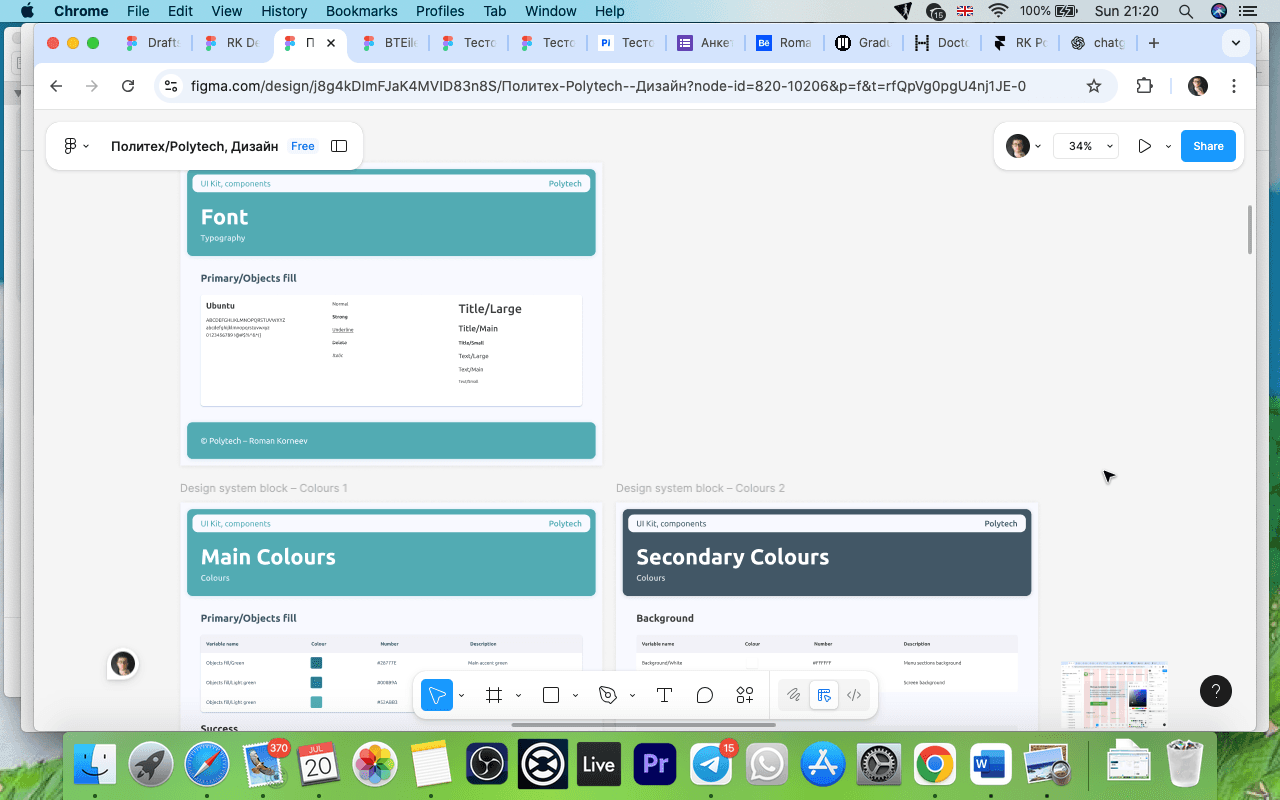Open the Figma help question mark button

point(1216,691)
